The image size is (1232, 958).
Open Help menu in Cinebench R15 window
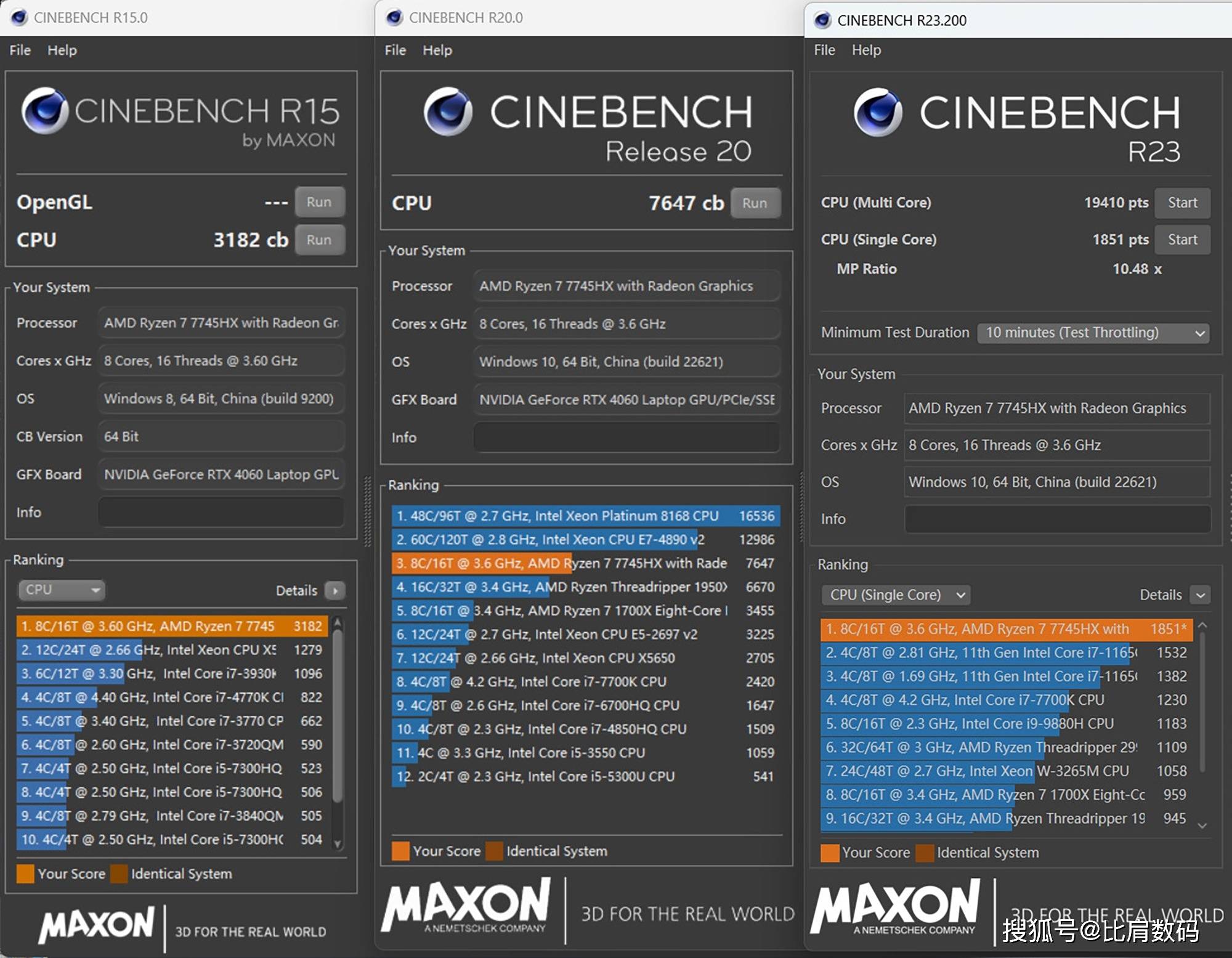point(62,50)
